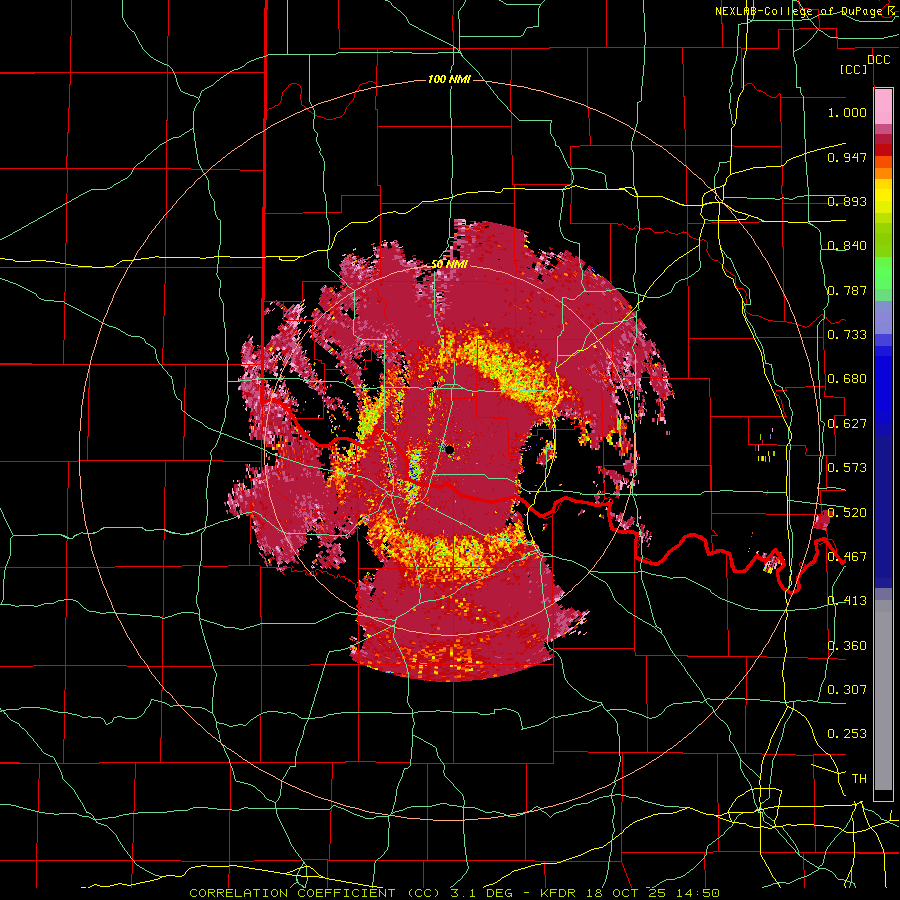Click the TH label at the legend bottom

859,779
